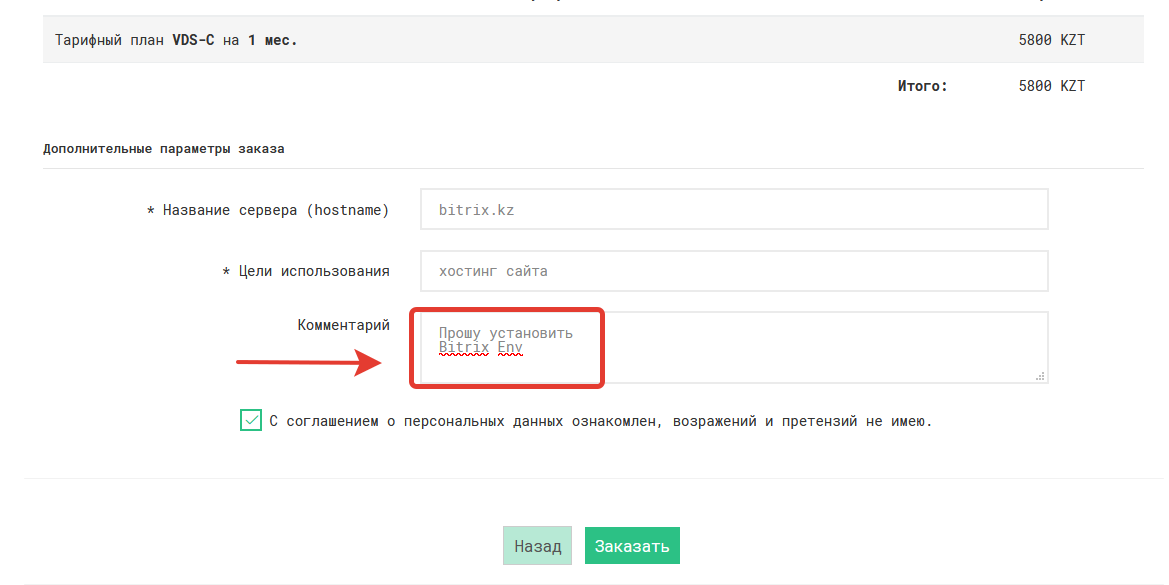Click the 'Дополнительные параметры заказа' section heading
This screenshot has width=1169, height=585.
coord(161,147)
